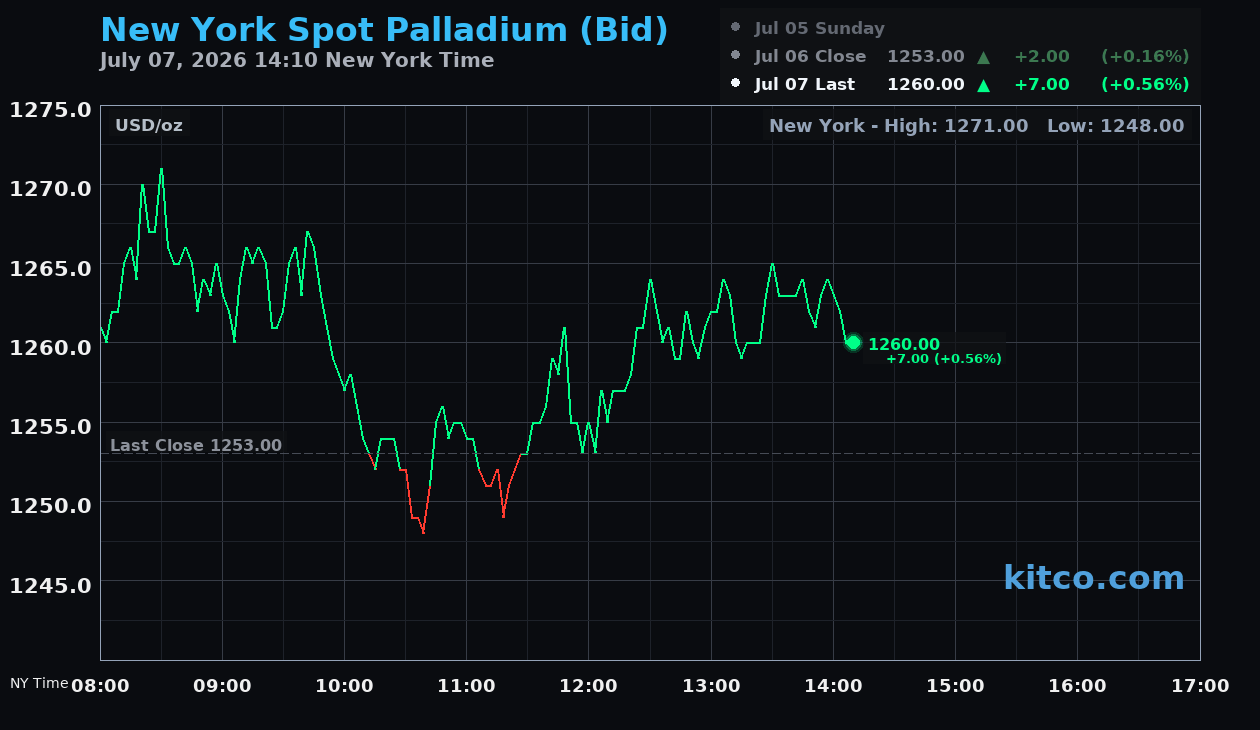Click the 1275.0 y-axis label

(51, 109)
